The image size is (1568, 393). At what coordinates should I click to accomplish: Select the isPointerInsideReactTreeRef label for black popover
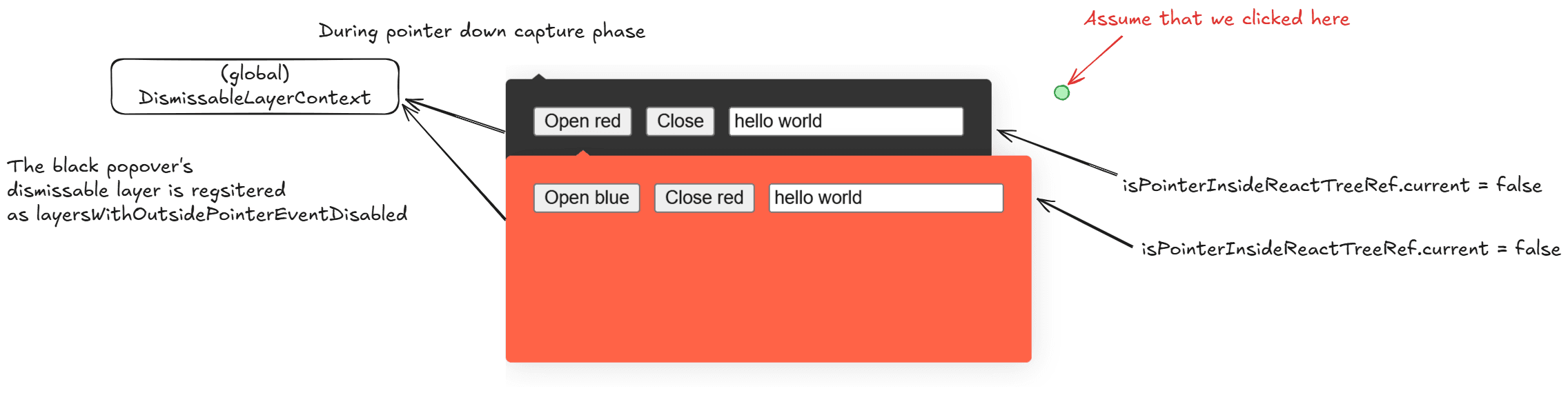point(1331,185)
